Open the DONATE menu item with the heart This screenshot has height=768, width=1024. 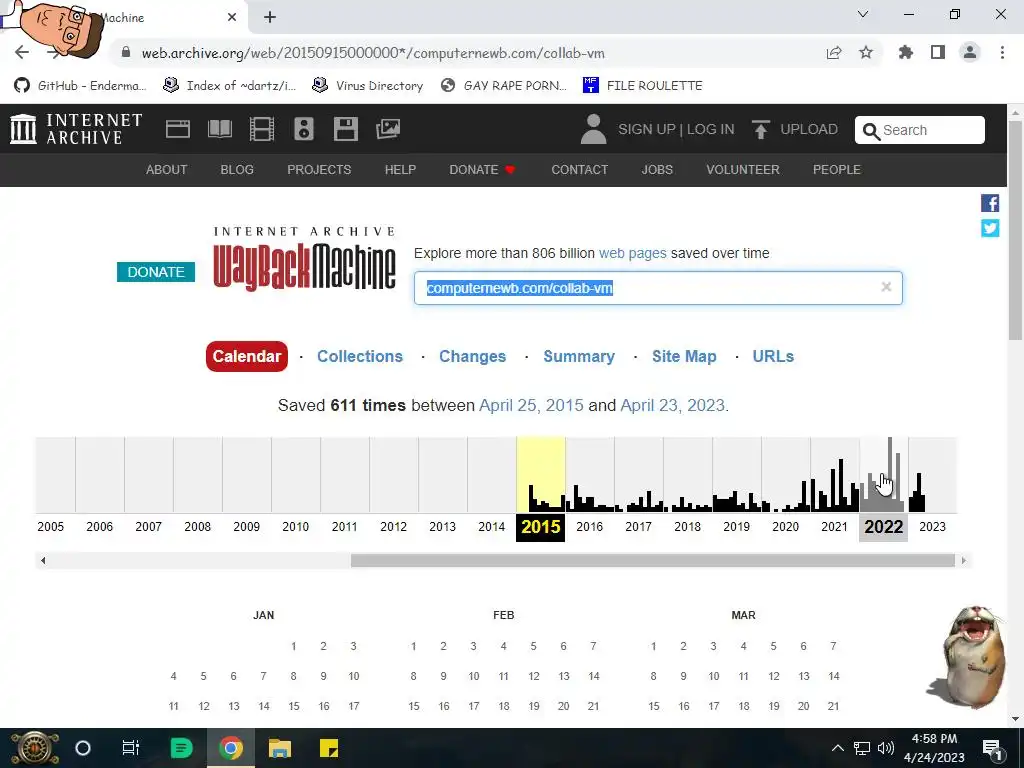point(483,170)
